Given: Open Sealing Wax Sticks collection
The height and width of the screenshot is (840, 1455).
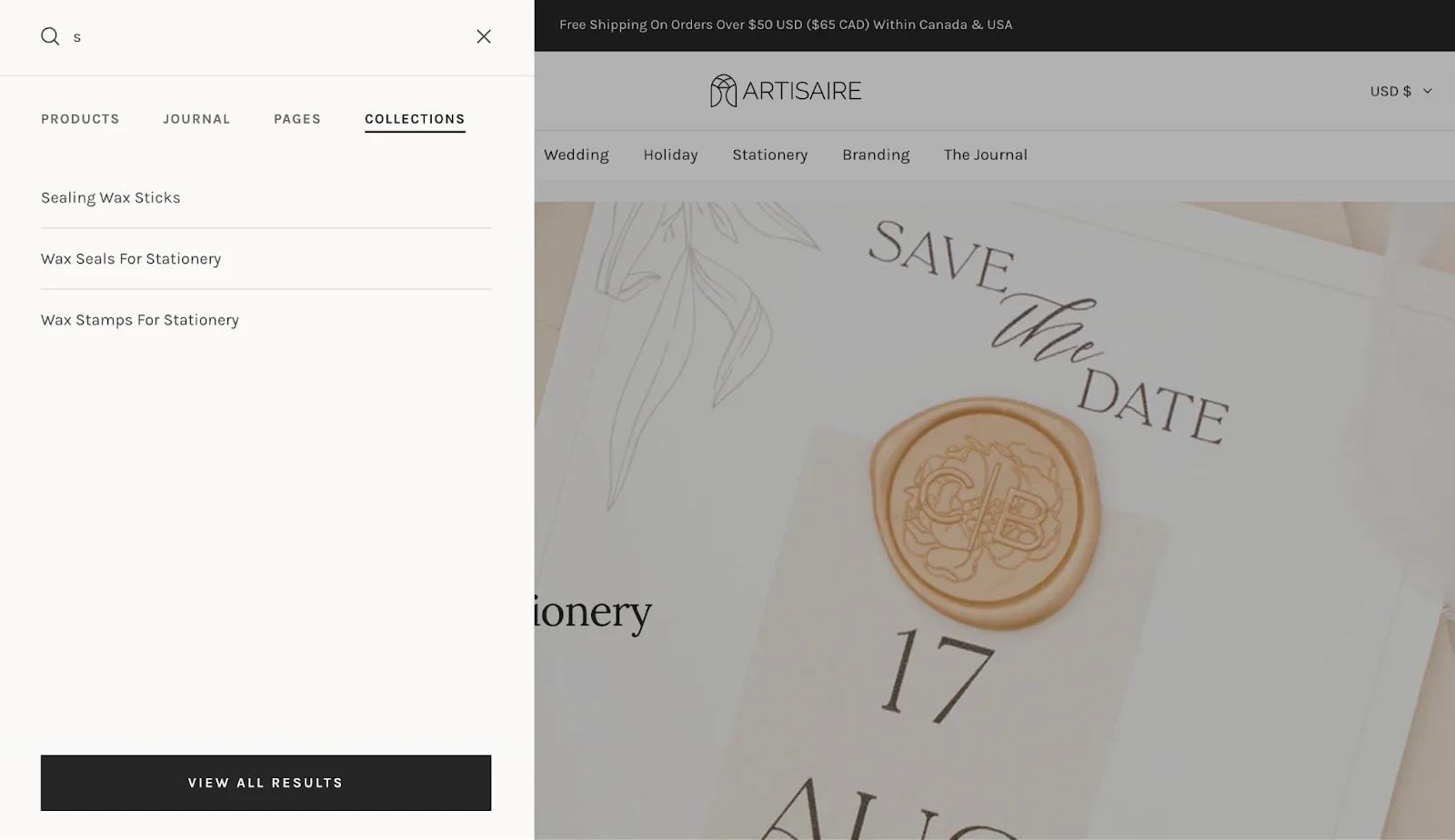Looking at the screenshot, I should tap(111, 197).
